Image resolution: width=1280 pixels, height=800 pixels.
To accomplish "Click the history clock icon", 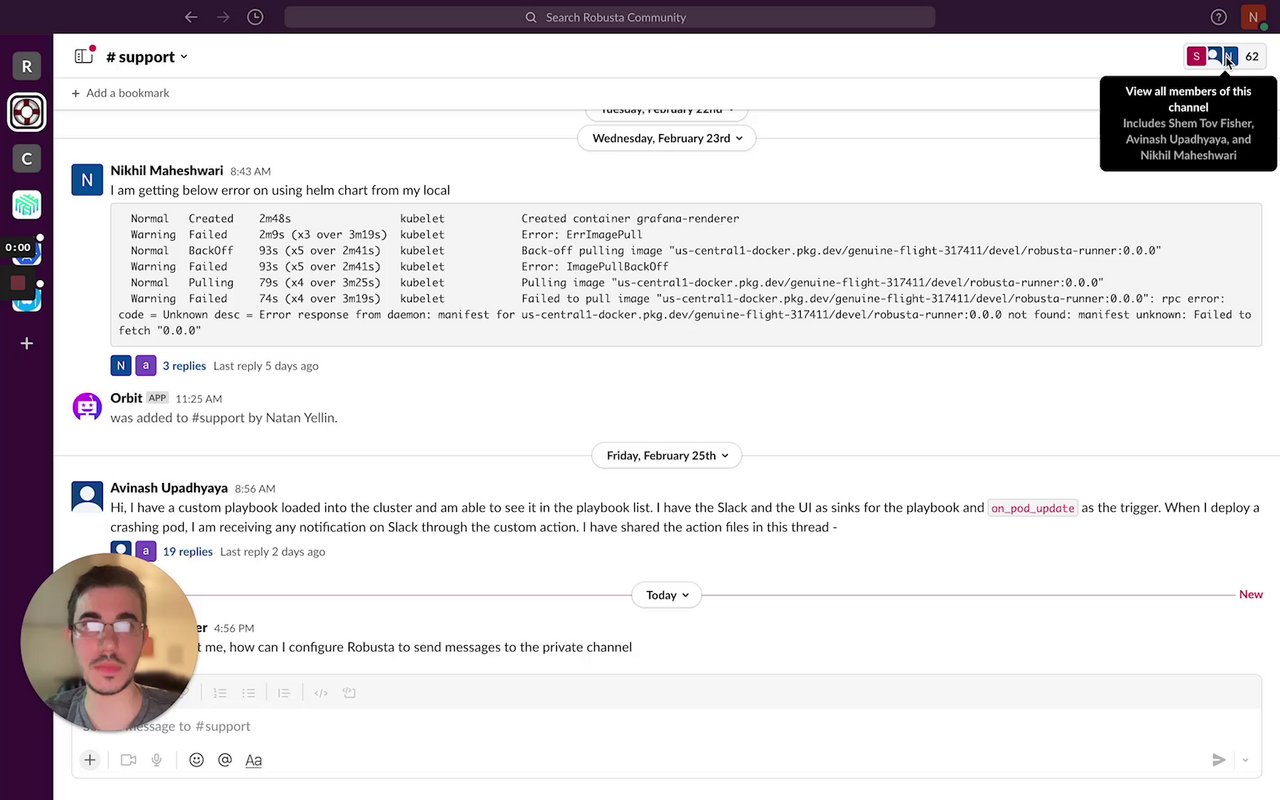I will [255, 17].
